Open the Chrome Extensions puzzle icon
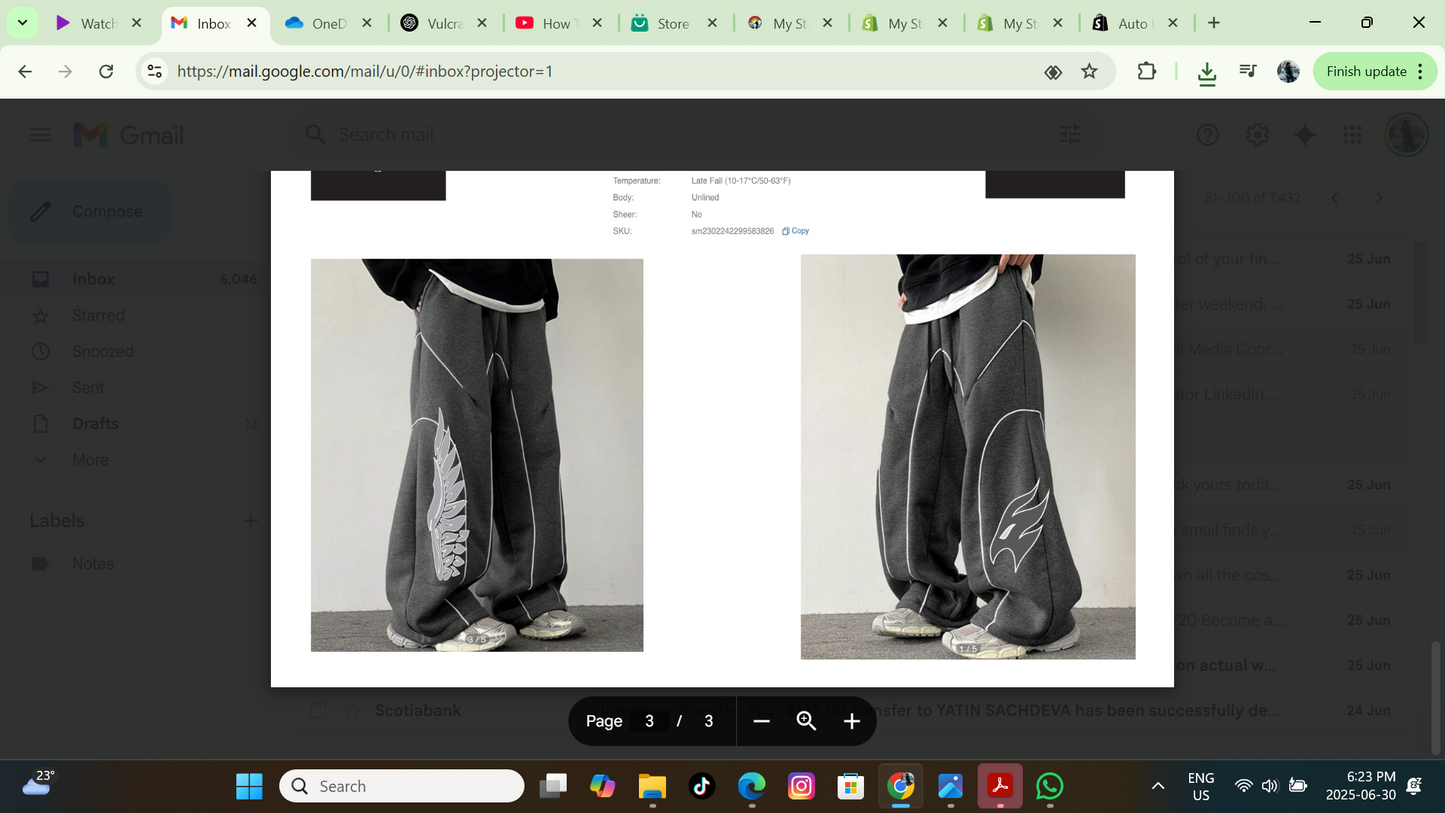The image size is (1445, 813). pyautogui.click(x=1146, y=71)
